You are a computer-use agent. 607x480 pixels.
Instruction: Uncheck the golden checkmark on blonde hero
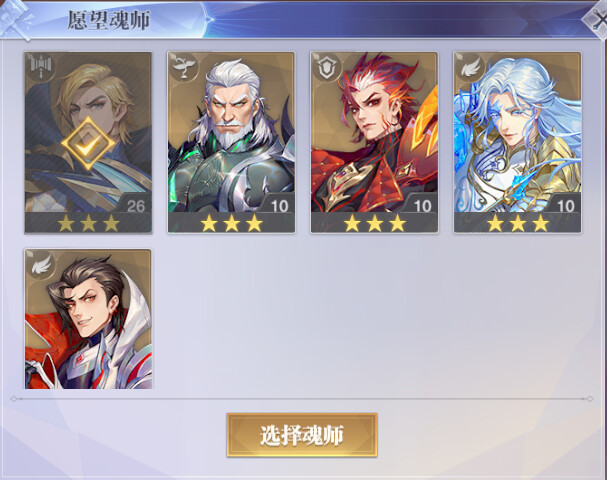pos(88,143)
